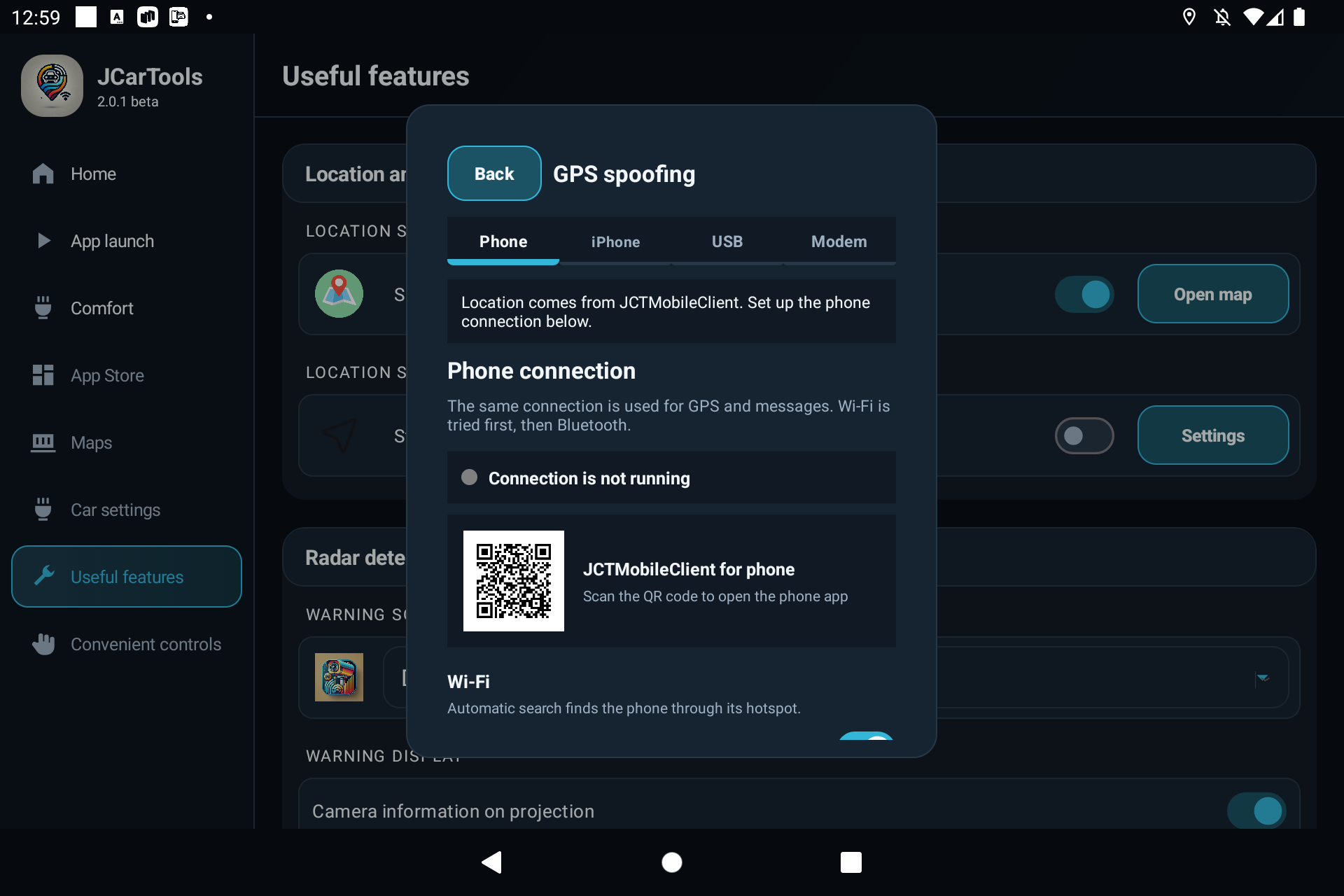Switch to the Modem tab
Viewport: 1344px width, 896px height.
point(839,241)
